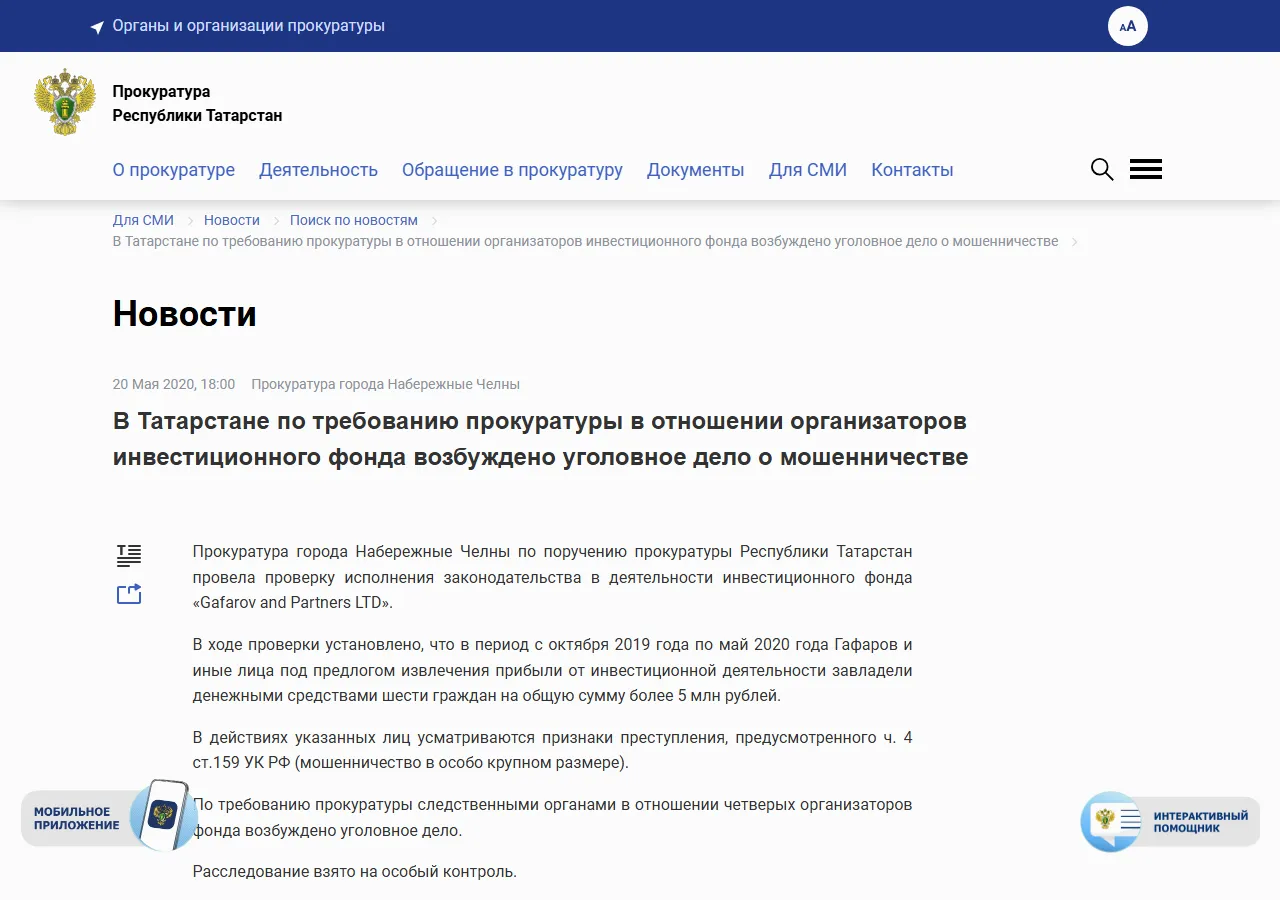This screenshot has width=1280, height=900.
Task: Open the 'Документы' menu
Action: point(695,170)
